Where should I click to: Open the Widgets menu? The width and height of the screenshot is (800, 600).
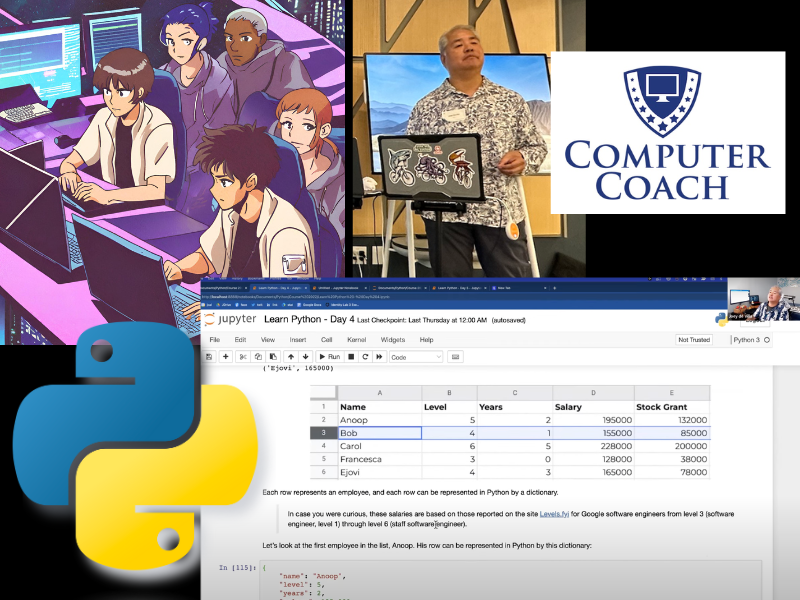[393, 340]
